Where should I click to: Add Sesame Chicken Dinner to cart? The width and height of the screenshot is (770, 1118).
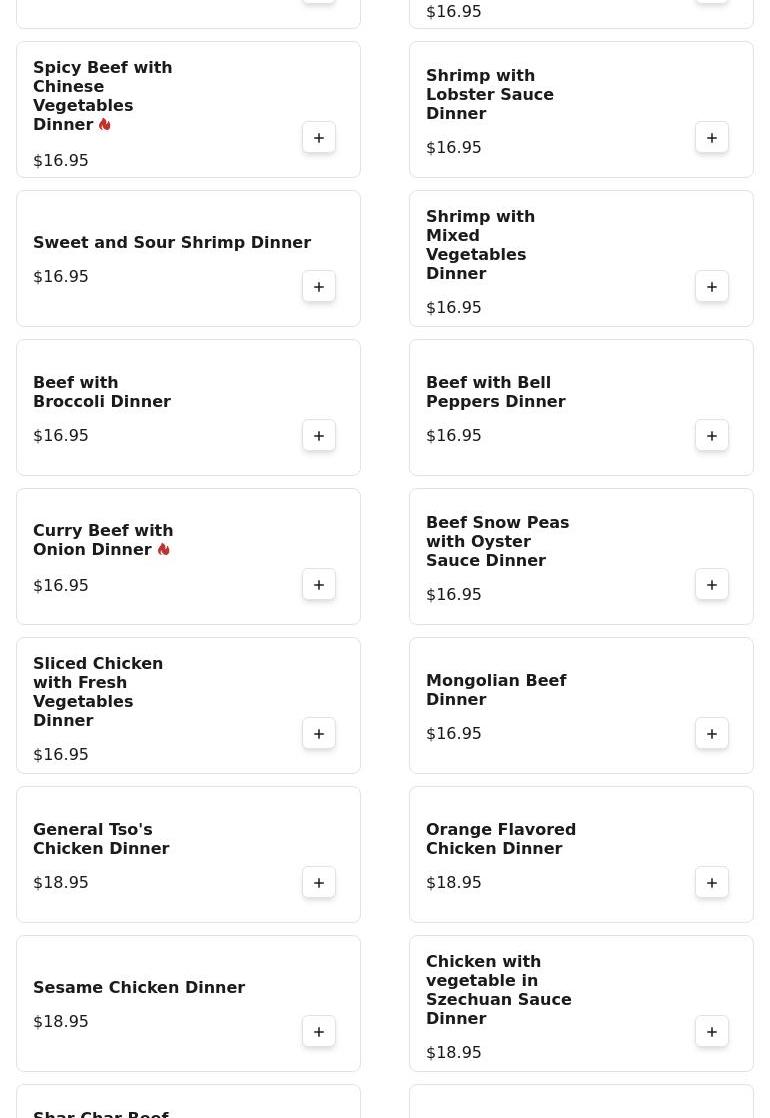pos(319,1032)
